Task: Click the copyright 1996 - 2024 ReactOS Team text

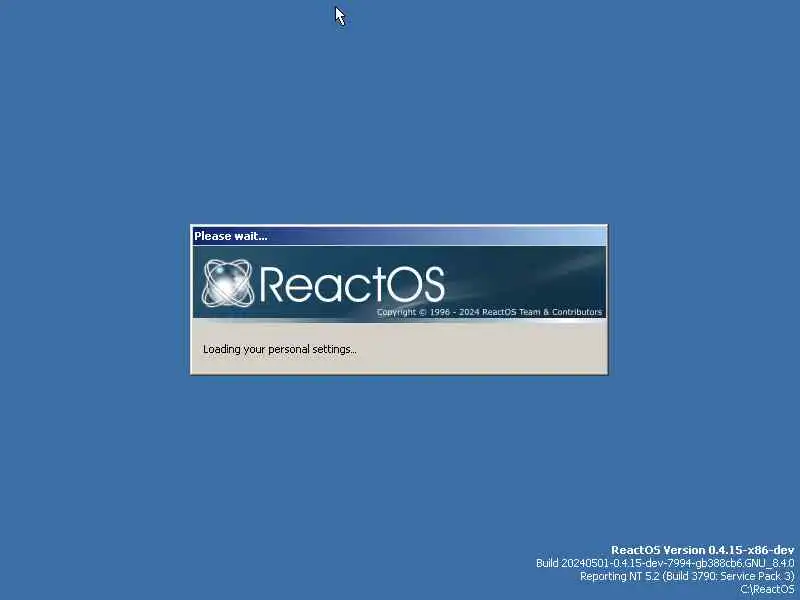Action: tap(489, 312)
